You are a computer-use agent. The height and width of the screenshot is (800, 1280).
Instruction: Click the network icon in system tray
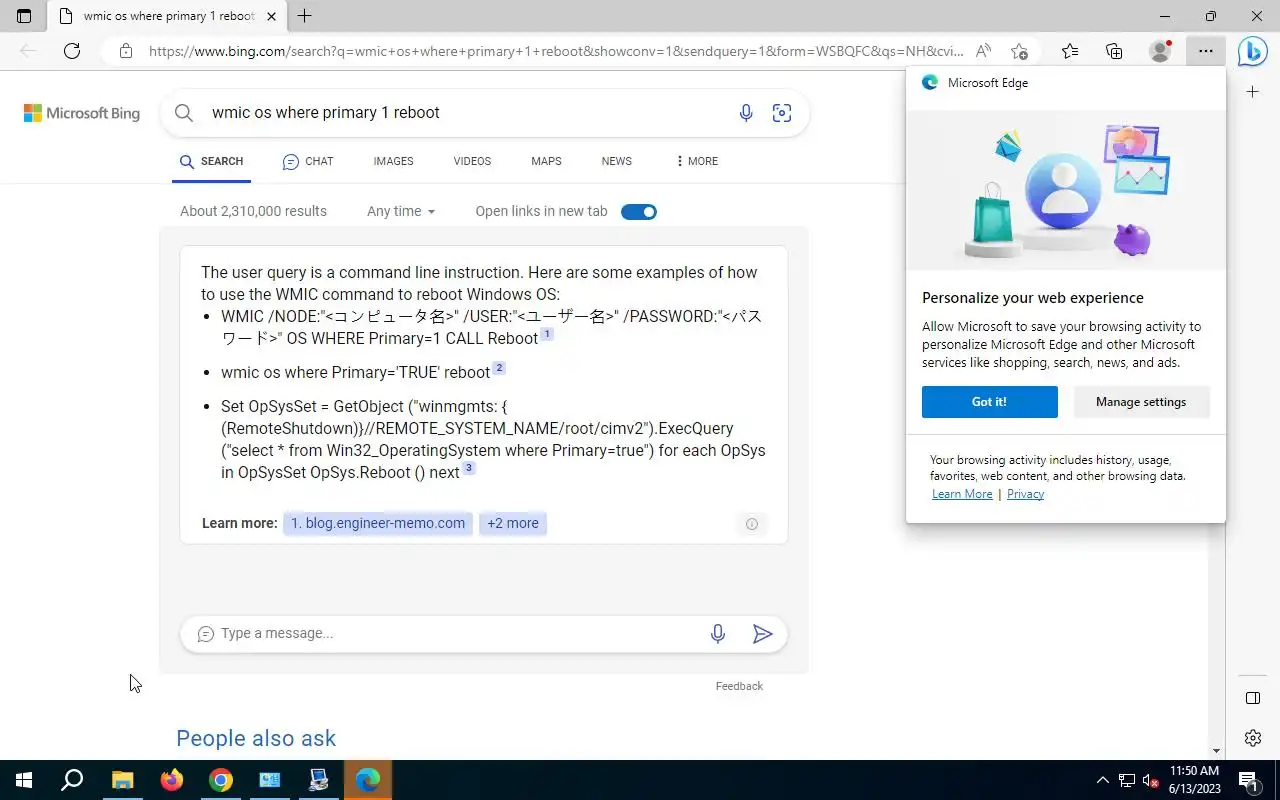1127,780
